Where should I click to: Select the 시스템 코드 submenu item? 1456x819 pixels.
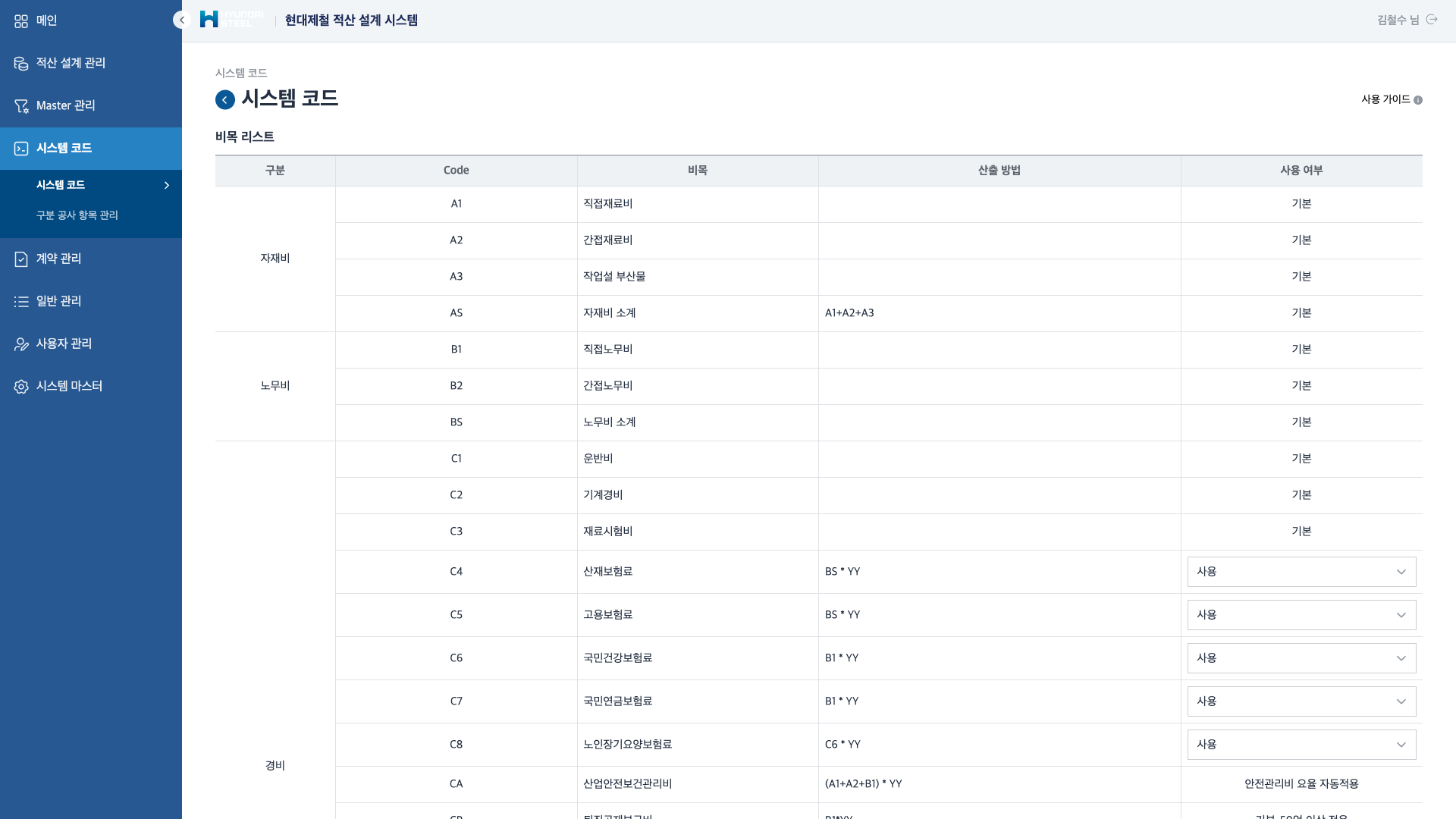click(x=61, y=185)
